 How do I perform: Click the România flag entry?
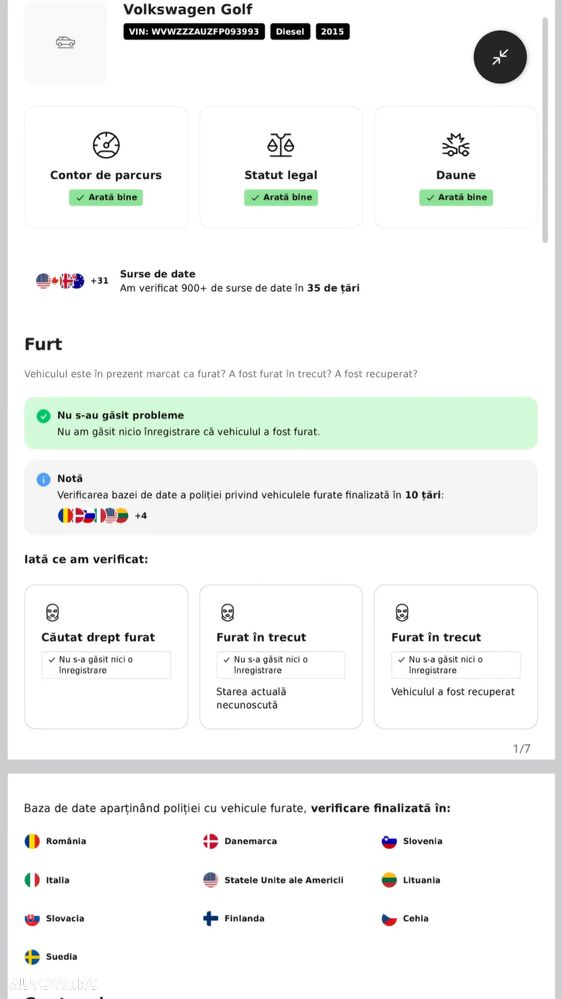click(55, 841)
